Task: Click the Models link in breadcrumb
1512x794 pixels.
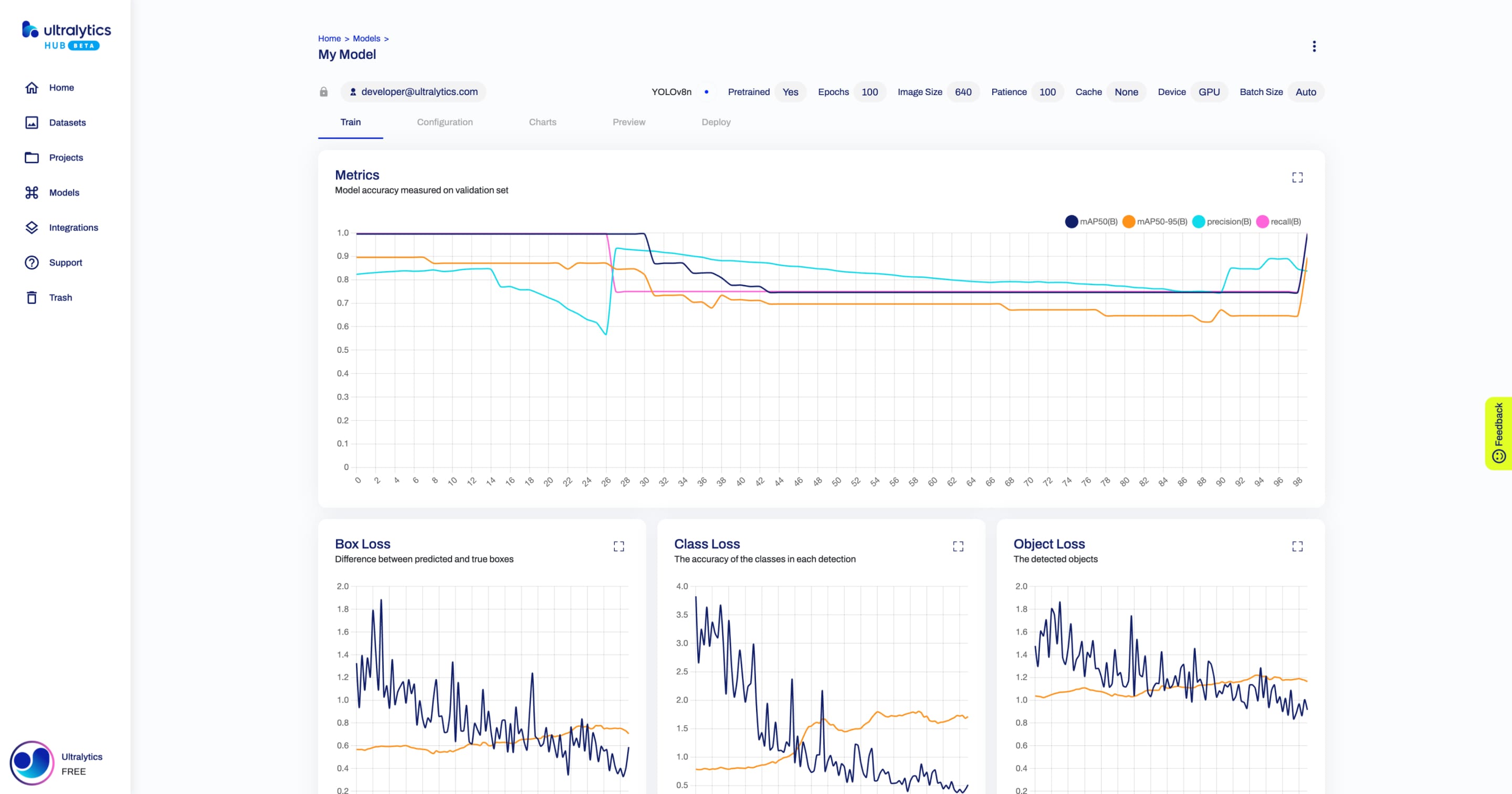Action: pos(366,38)
